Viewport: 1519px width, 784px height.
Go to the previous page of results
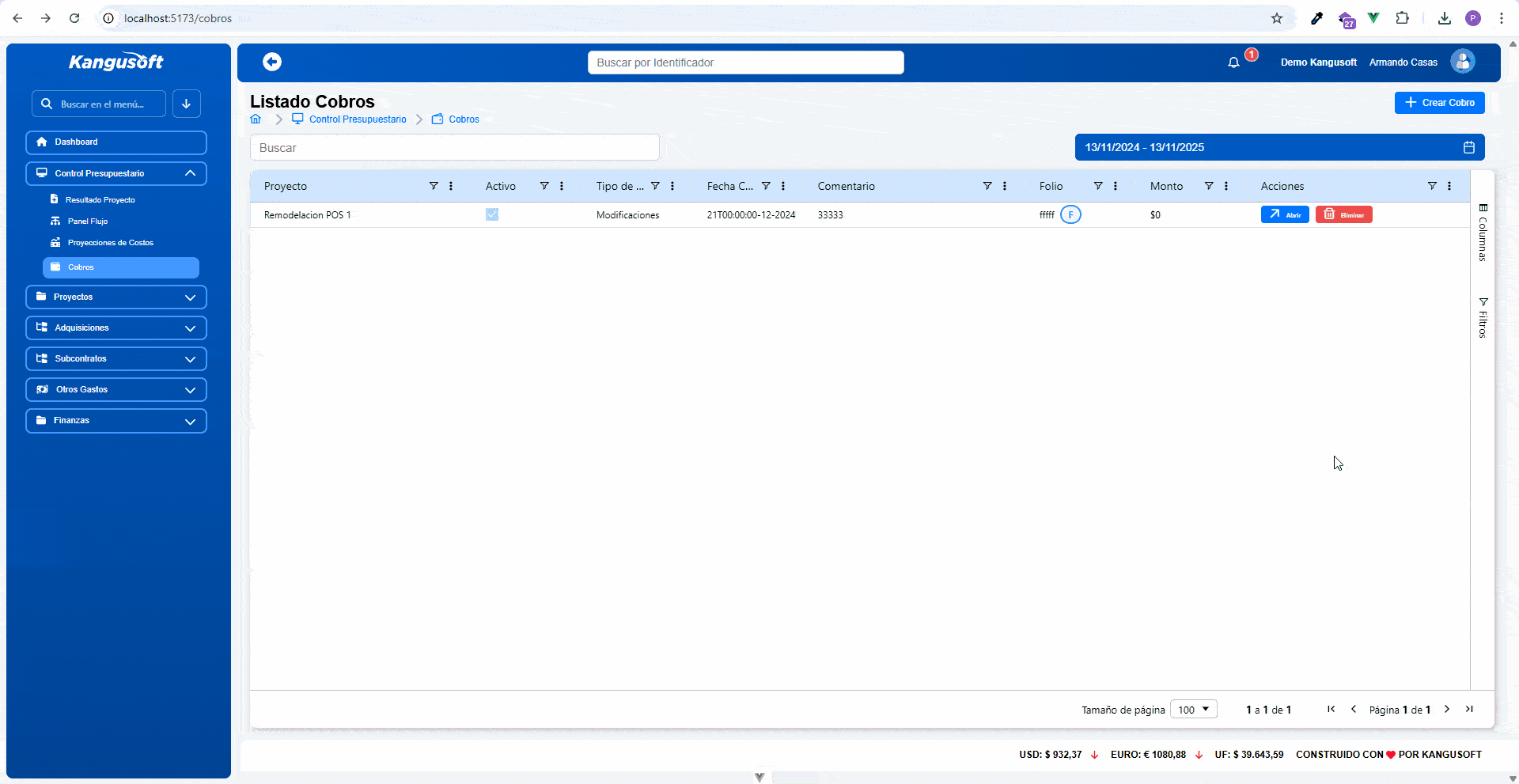[x=1354, y=709]
